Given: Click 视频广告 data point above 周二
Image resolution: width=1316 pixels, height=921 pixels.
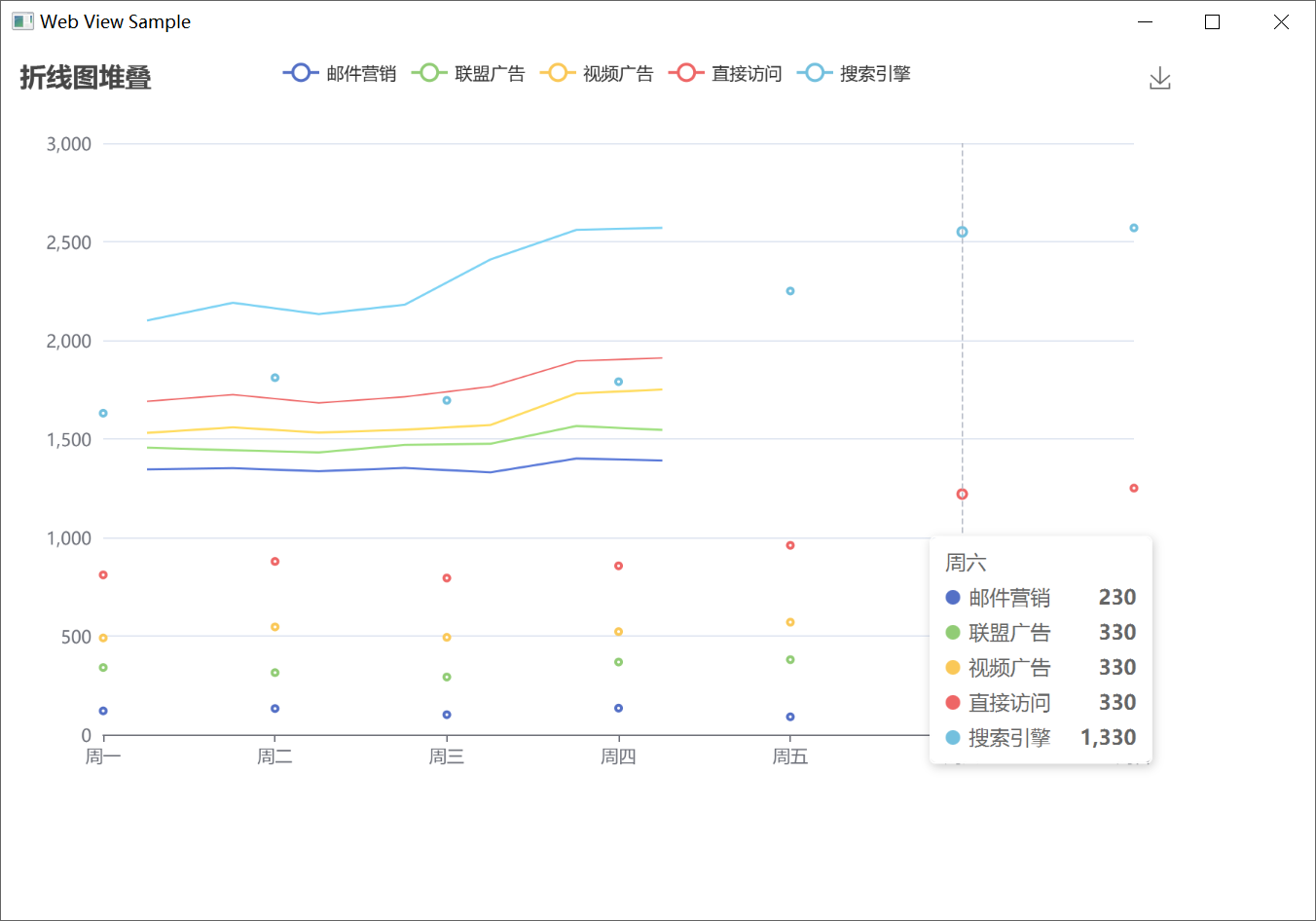Looking at the screenshot, I should (x=274, y=627).
